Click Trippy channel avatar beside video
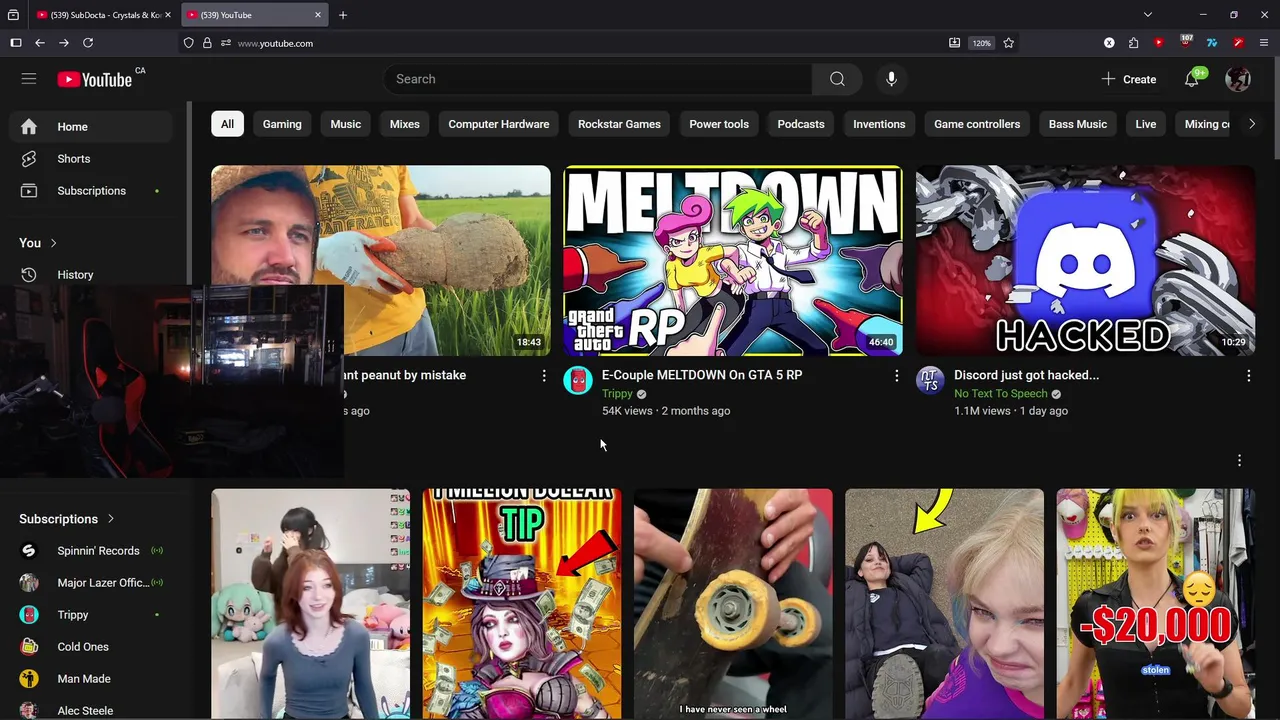1280x720 pixels. pyautogui.click(x=578, y=380)
